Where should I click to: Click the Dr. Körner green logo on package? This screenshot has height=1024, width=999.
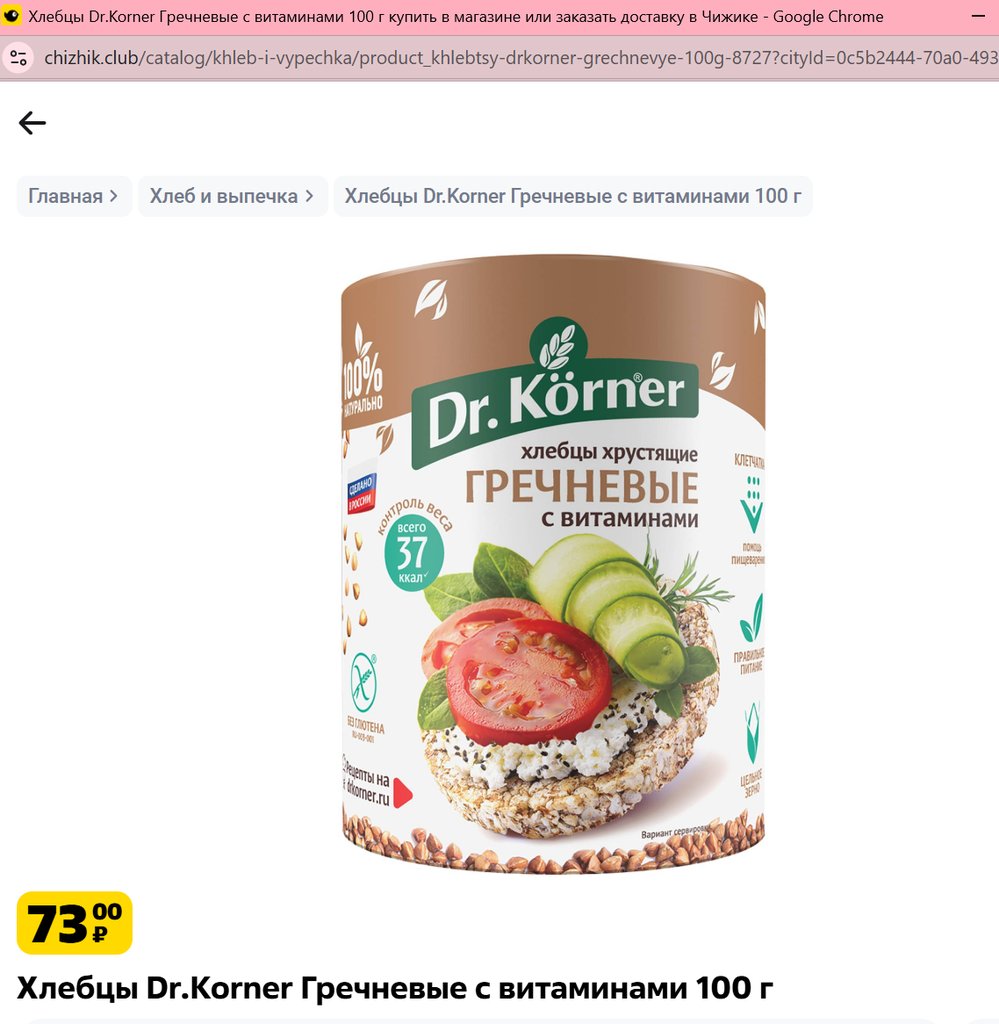(554, 394)
